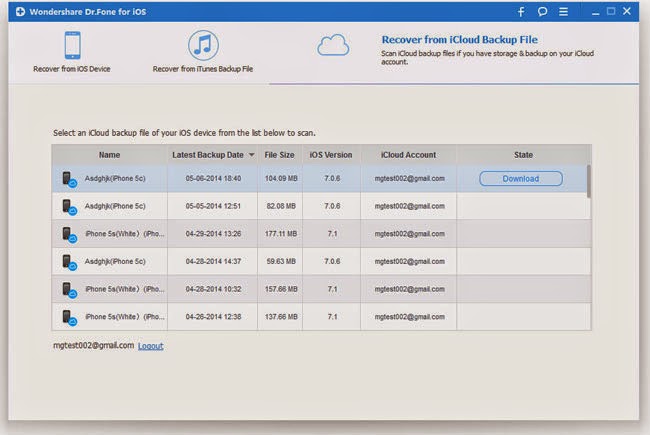Click the 59.63 MB file size cell
650x435 pixels.
click(281, 262)
